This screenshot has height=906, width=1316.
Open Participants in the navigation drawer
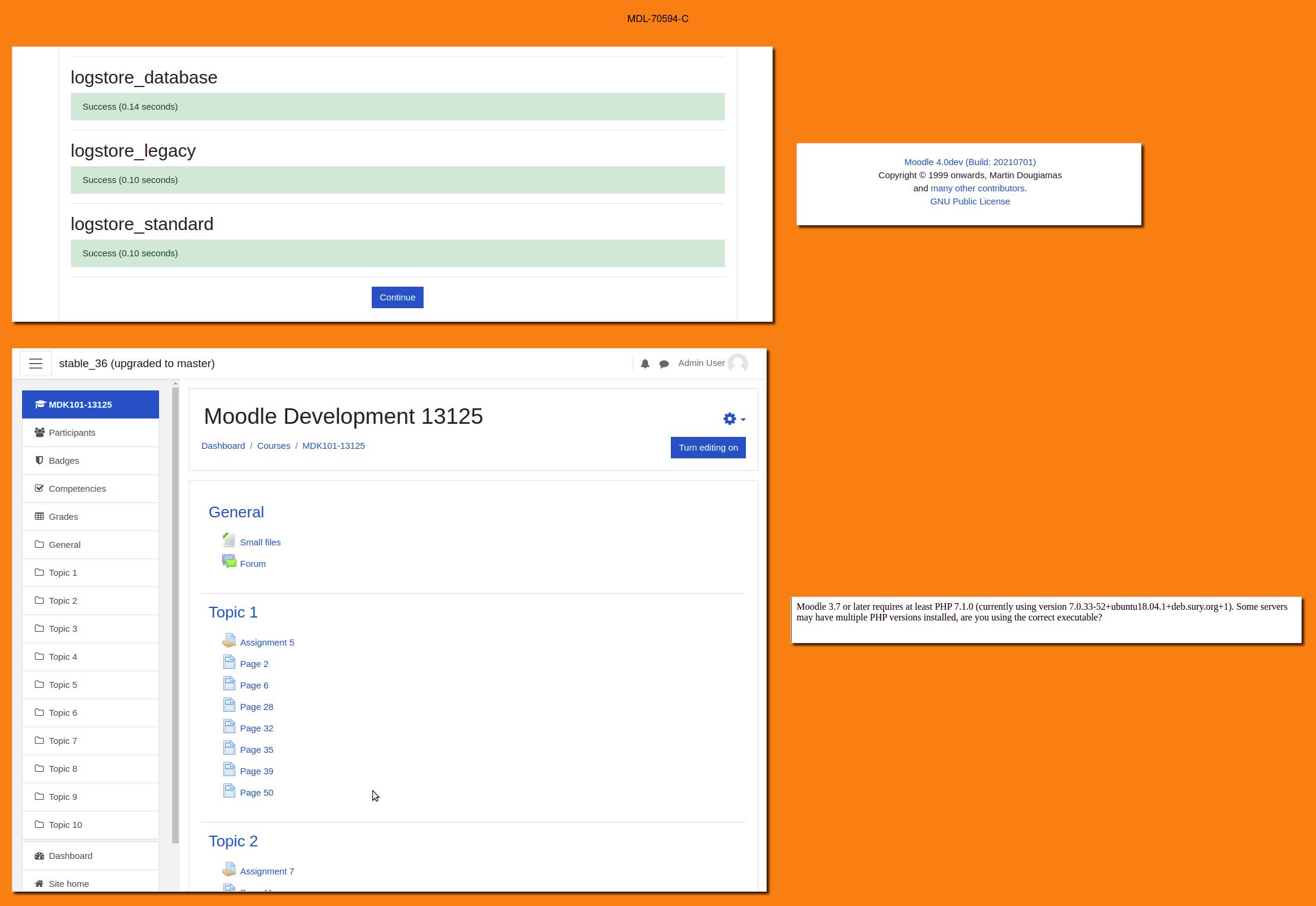pos(91,433)
